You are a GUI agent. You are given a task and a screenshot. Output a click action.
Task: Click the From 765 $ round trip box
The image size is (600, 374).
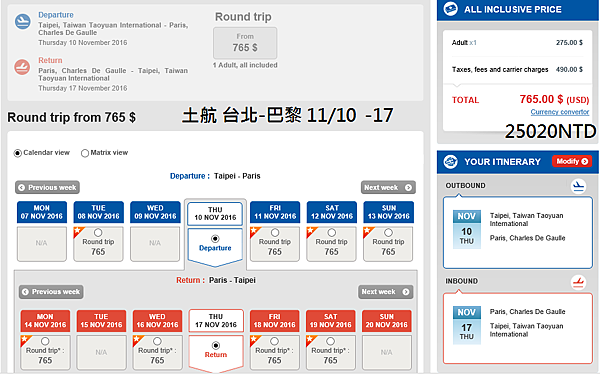pos(245,43)
